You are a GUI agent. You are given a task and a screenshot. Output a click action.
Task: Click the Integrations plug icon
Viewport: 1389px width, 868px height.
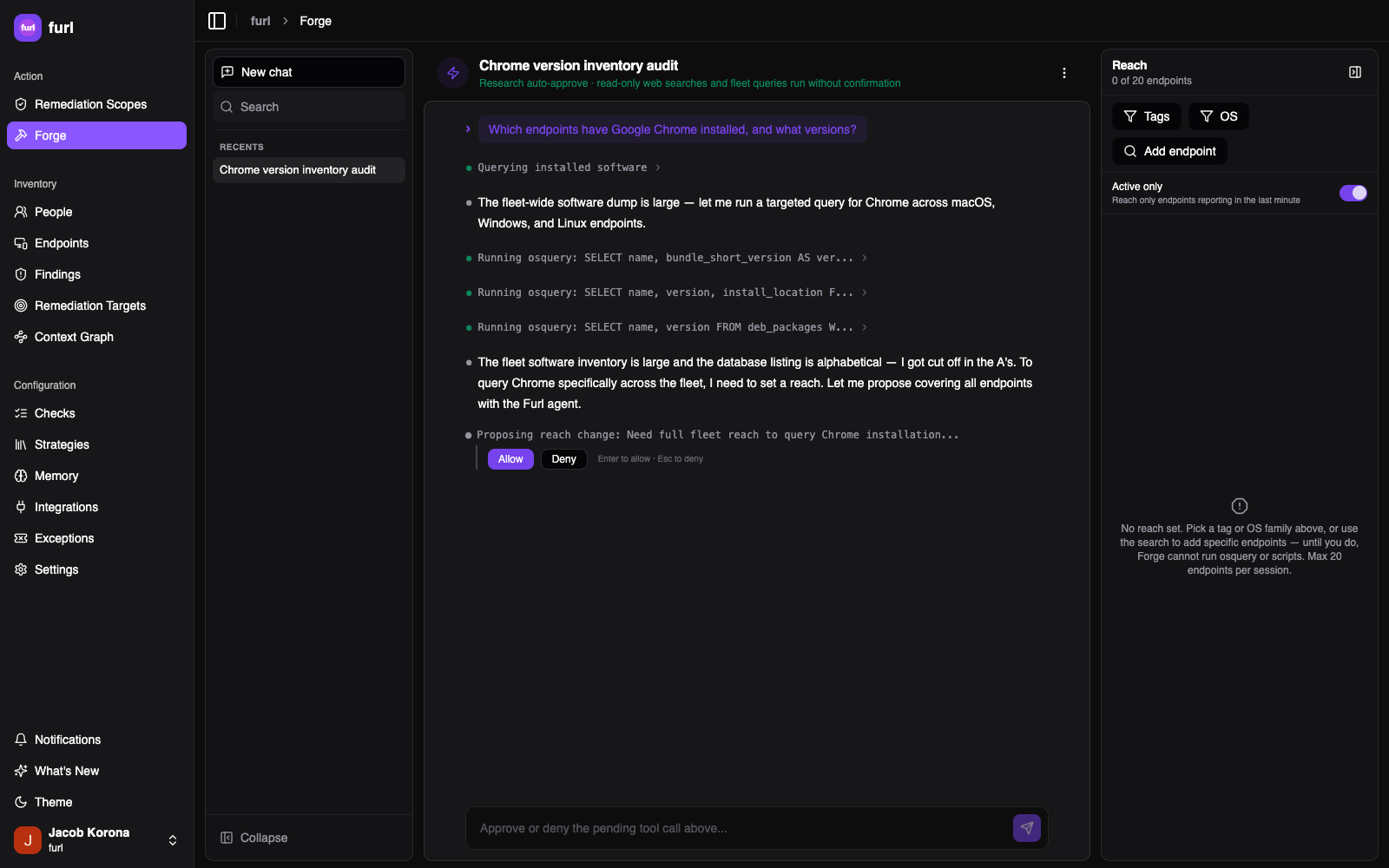click(21, 507)
